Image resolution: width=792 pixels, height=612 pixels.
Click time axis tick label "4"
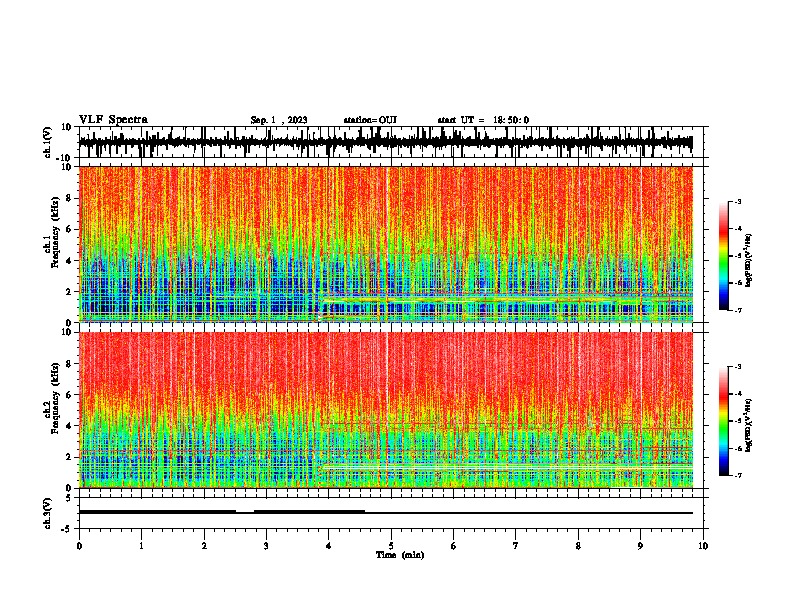click(x=329, y=546)
